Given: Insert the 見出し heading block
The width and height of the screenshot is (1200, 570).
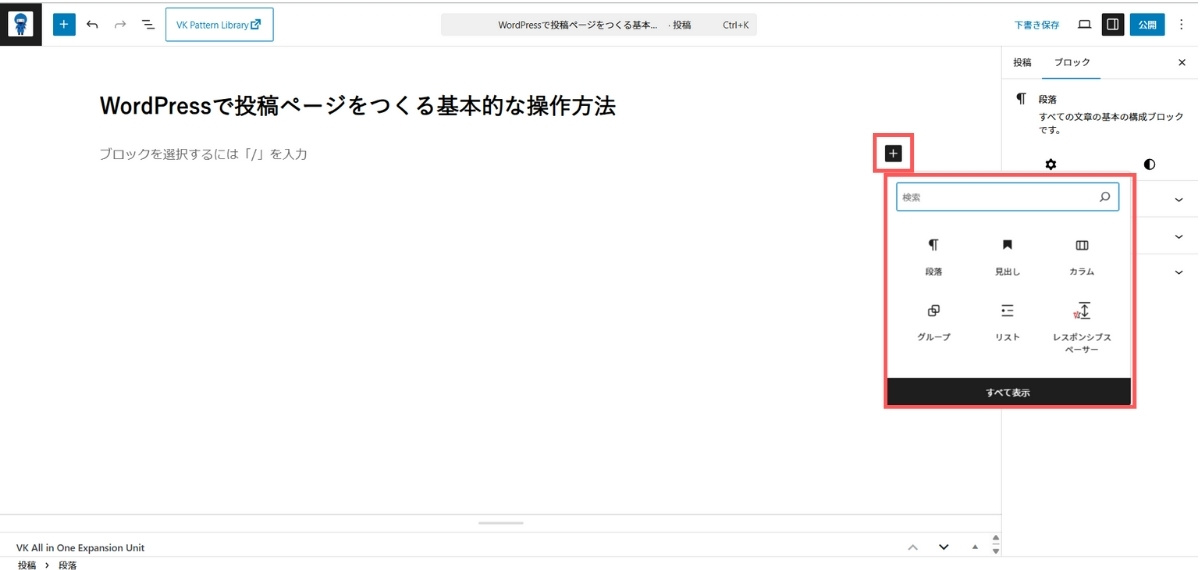Looking at the screenshot, I should [1008, 257].
